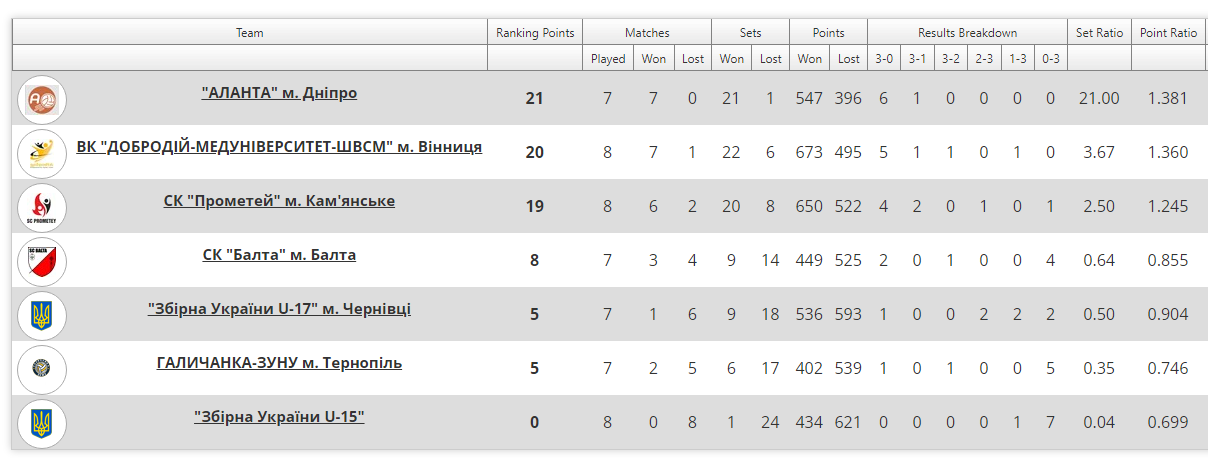Open СК "Прометей" м. Кам'янське team page

279,201
